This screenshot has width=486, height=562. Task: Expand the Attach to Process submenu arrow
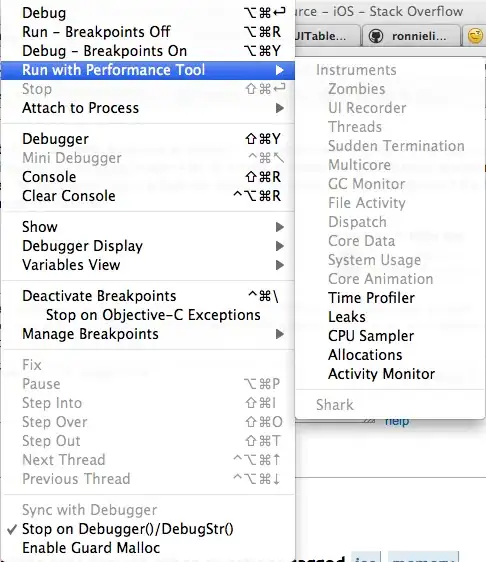(x=280, y=108)
